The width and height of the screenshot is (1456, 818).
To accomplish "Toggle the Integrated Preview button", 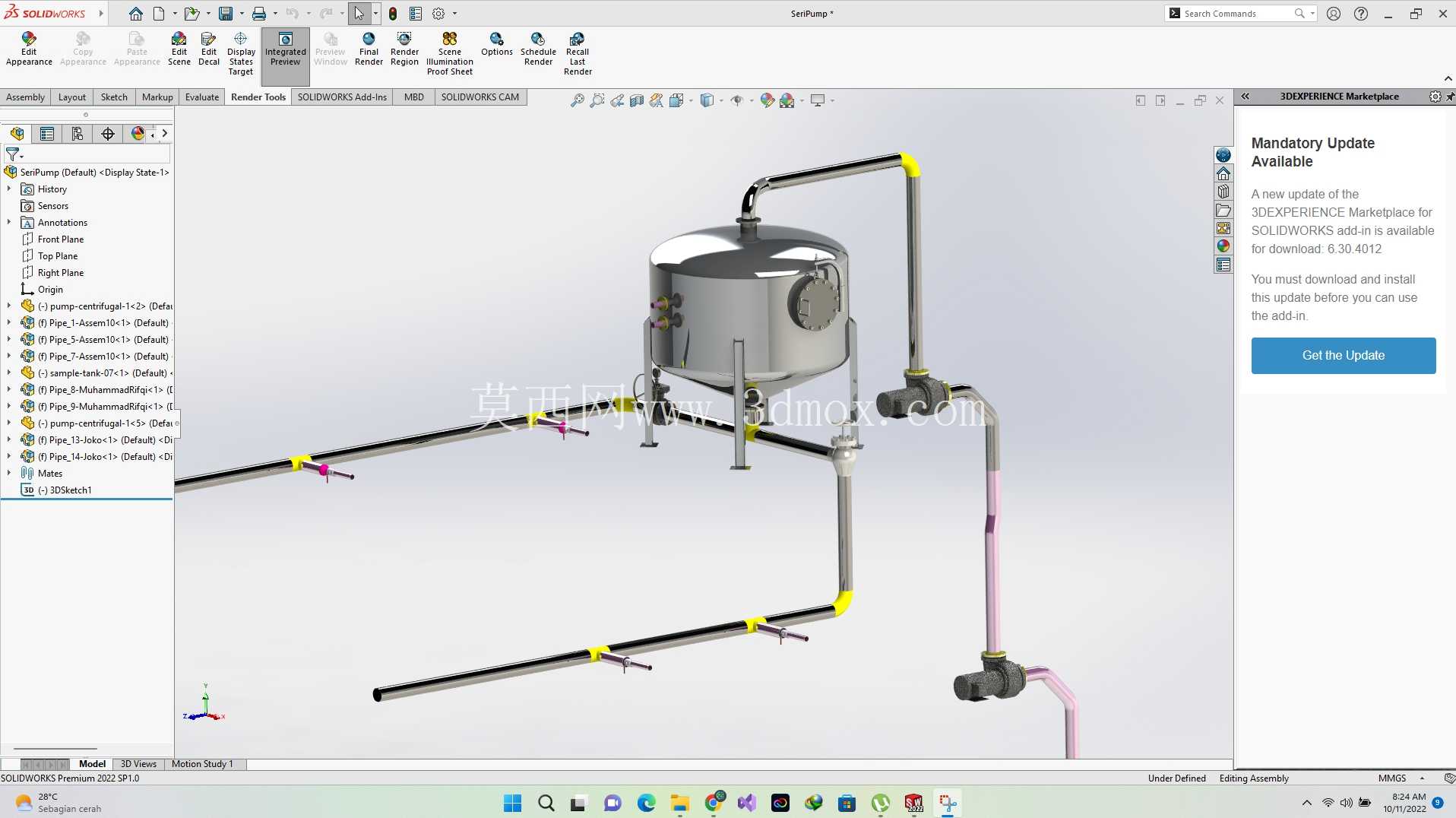I will [x=285, y=49].
